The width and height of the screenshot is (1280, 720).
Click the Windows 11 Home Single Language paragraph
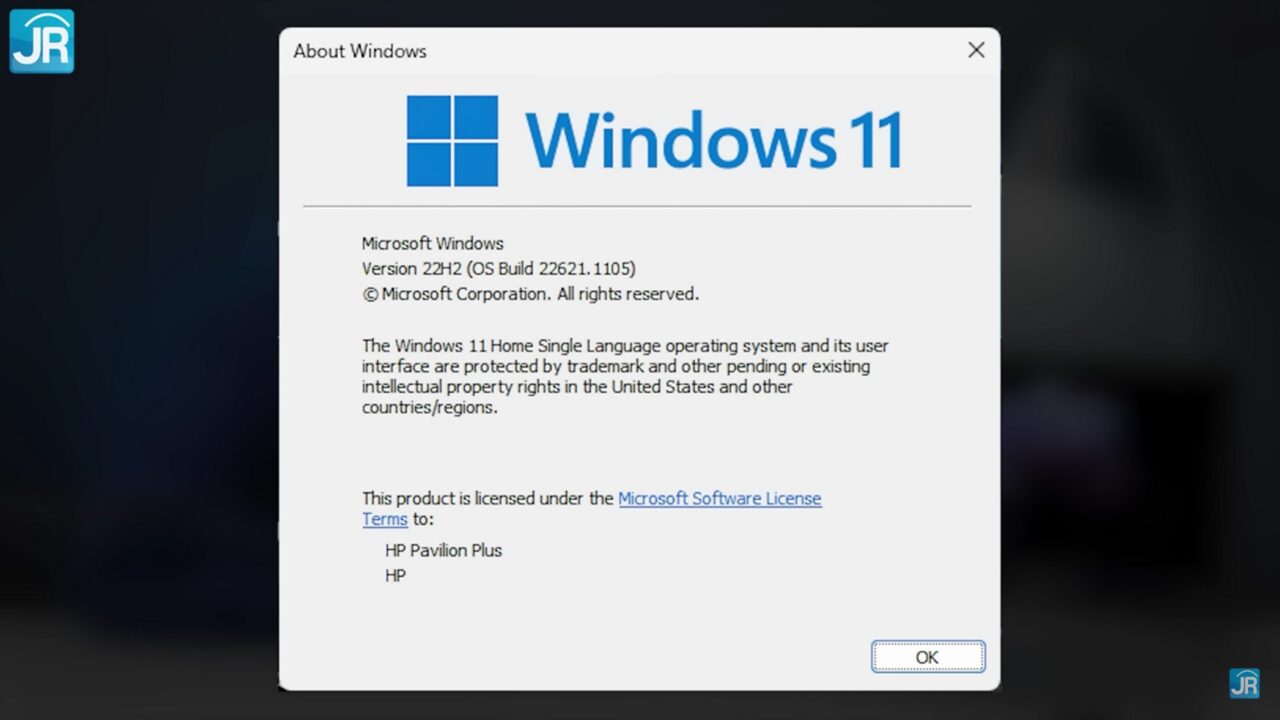tap(625, 376)
